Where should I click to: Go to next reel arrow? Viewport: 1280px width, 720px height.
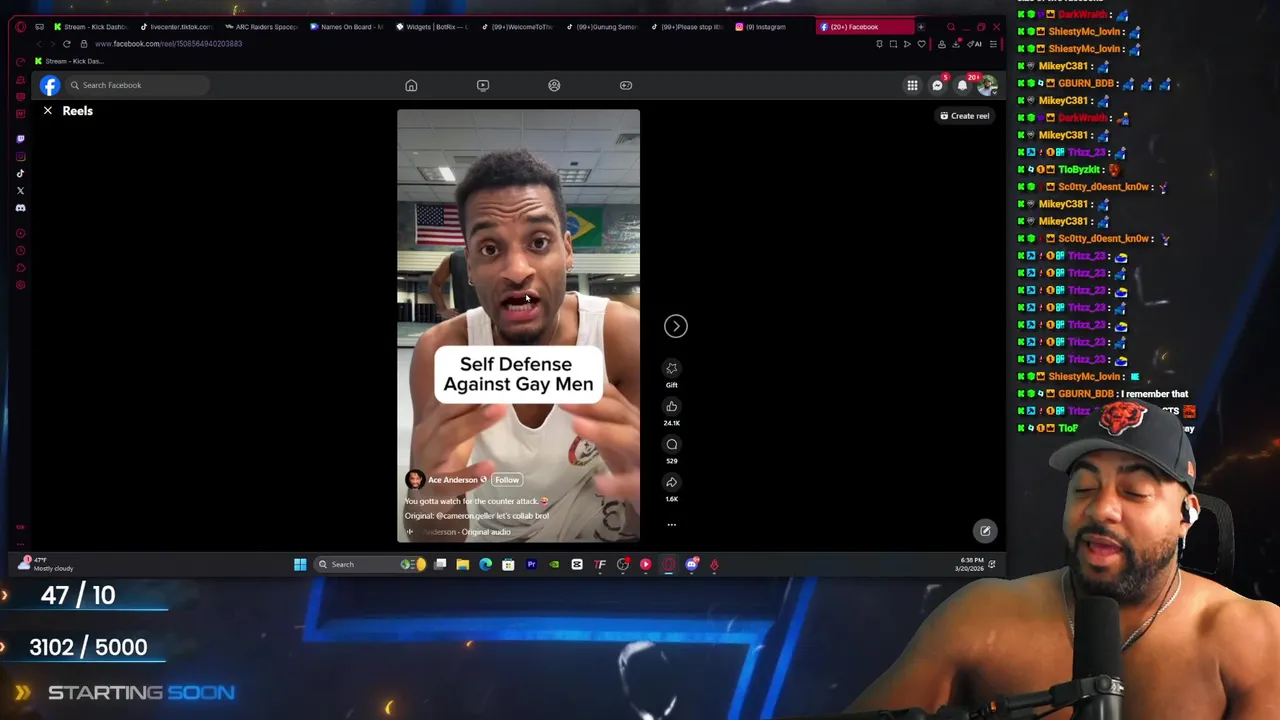tap(676, 326)
